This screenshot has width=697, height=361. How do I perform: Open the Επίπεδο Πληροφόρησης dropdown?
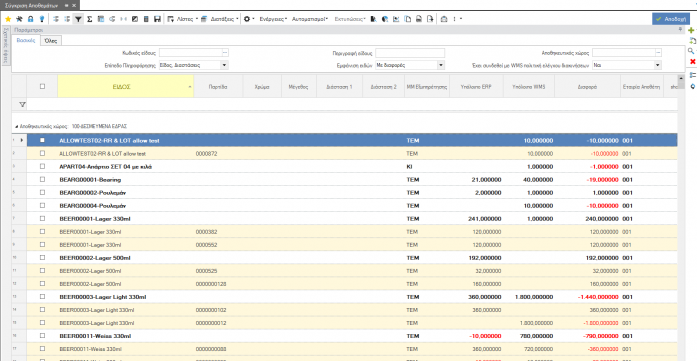(x=224, y=65)
